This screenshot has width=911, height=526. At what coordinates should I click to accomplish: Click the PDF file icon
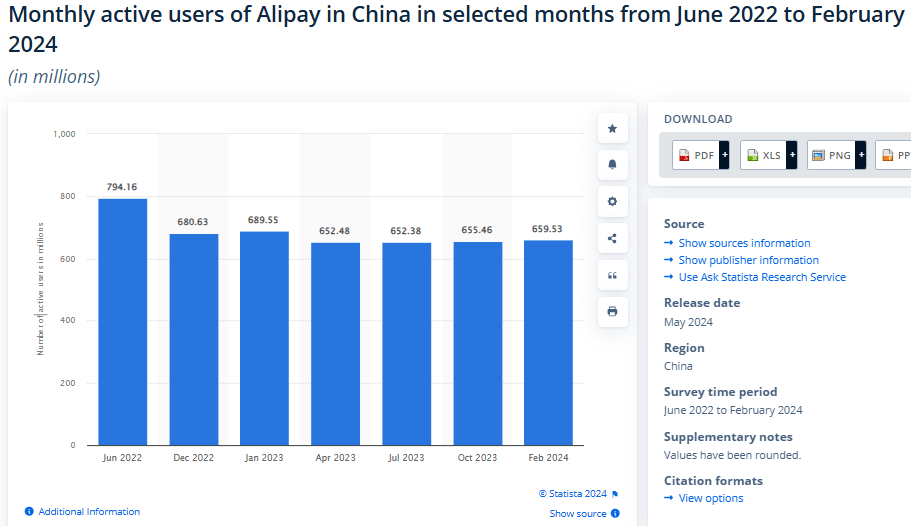click(x=684, y=155)
